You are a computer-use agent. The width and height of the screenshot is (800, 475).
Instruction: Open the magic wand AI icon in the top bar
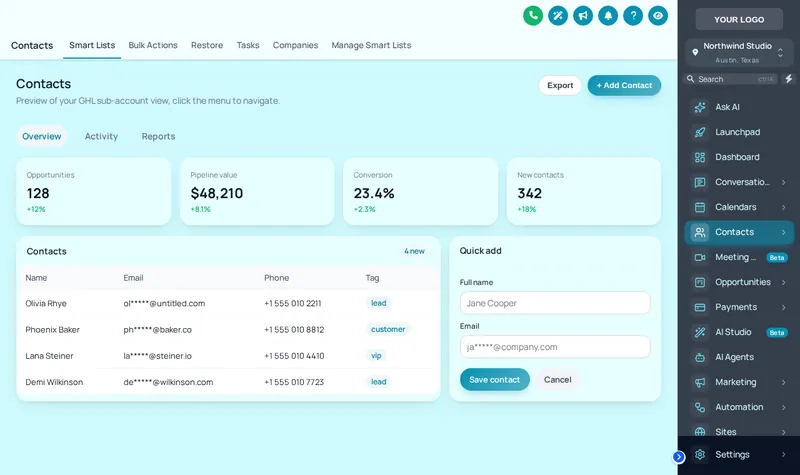558,16
